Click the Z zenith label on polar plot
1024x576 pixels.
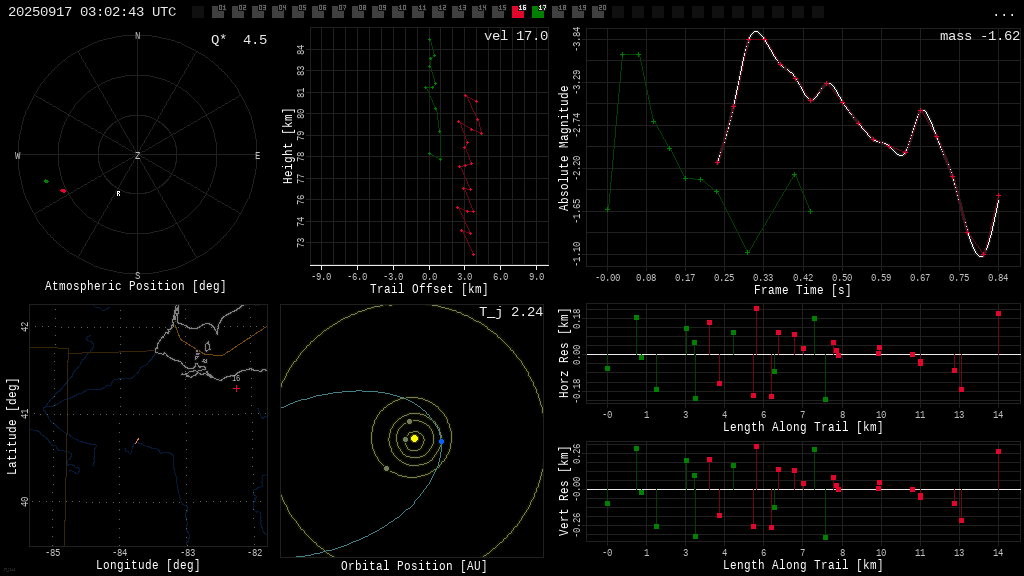[x=137, y=155]
